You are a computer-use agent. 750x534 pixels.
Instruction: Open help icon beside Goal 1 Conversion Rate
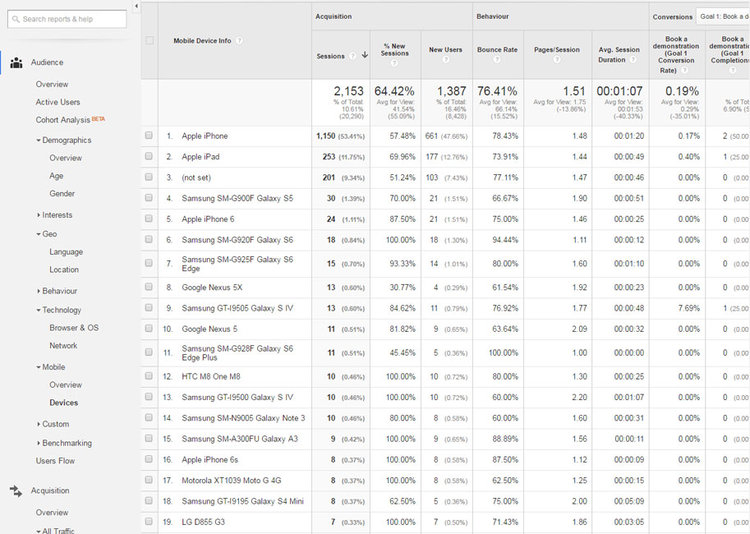684,70
